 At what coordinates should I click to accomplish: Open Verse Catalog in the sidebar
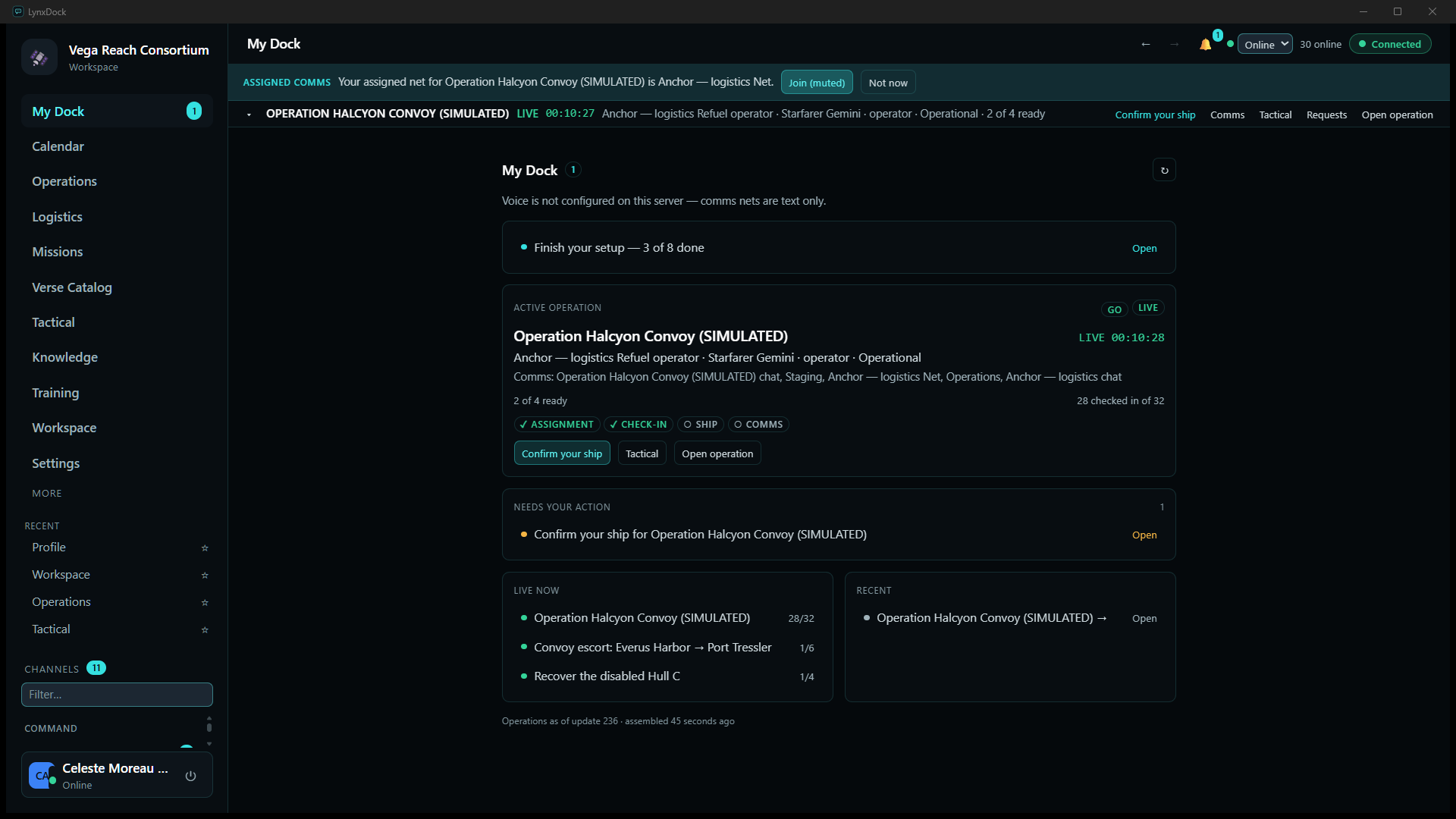pos(117,287)
